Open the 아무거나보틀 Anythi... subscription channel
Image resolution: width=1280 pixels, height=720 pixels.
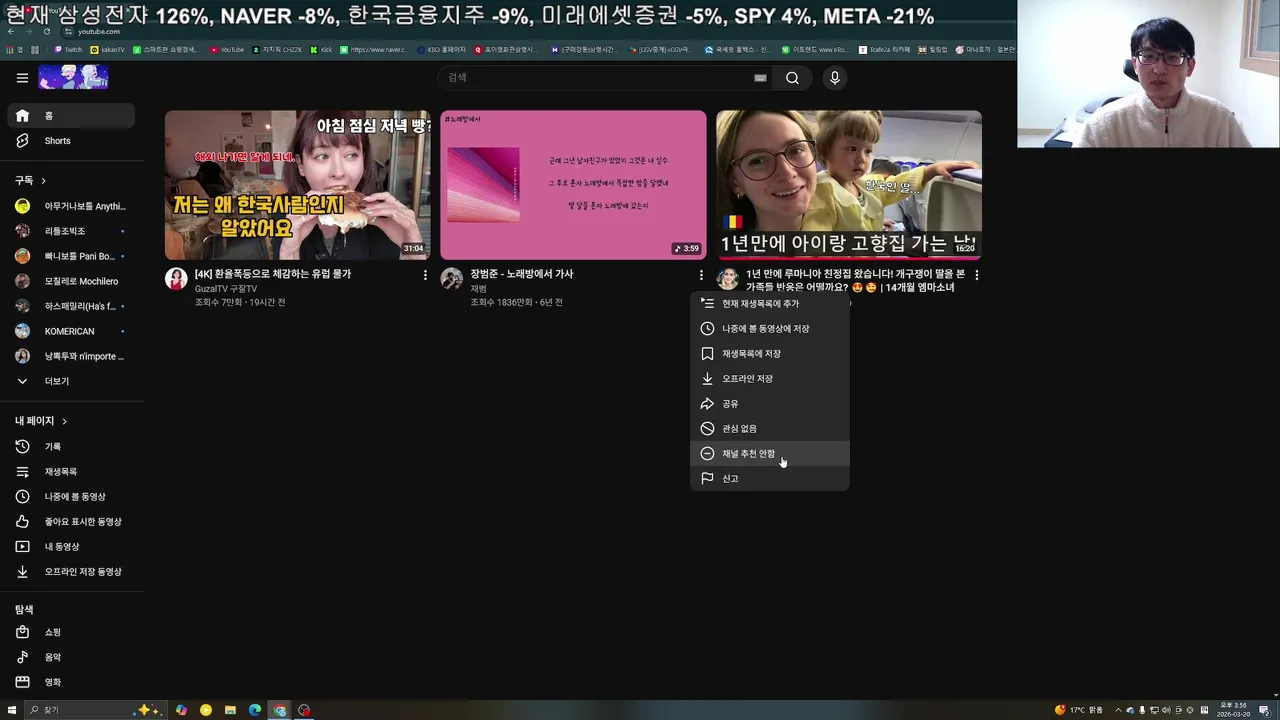pyautogui.click(x=70, y=206)
